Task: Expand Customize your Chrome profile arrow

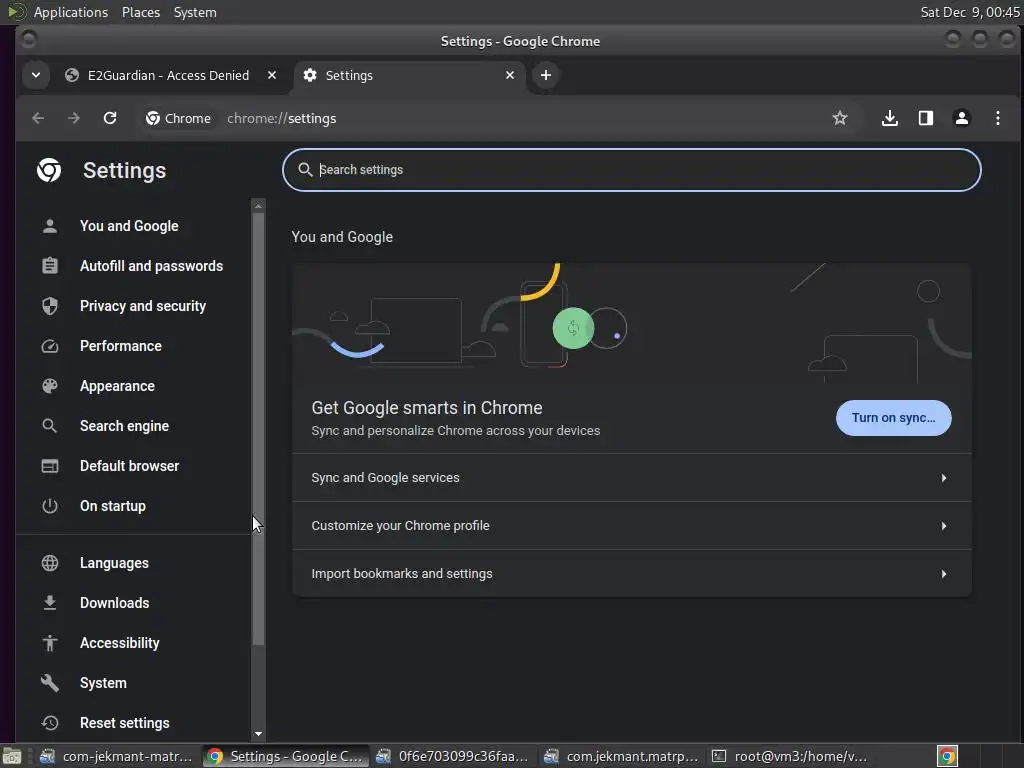Action: tap(944, 526)
